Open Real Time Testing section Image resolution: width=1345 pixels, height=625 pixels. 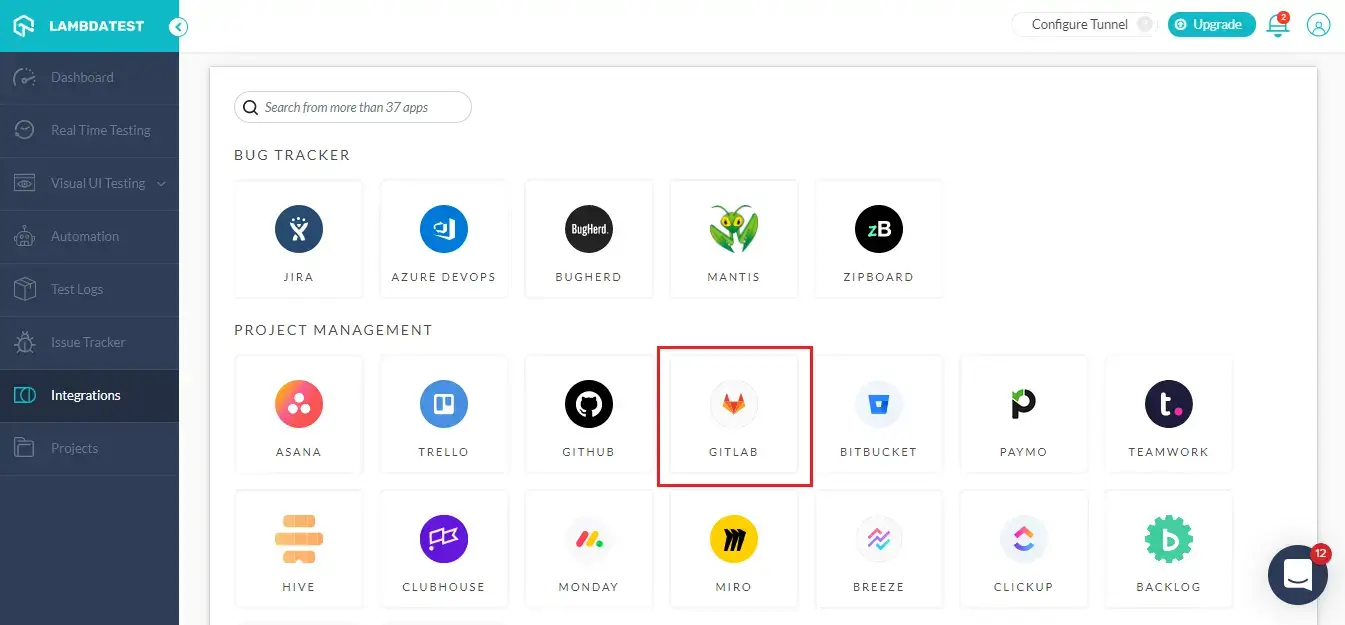[100, 131]
